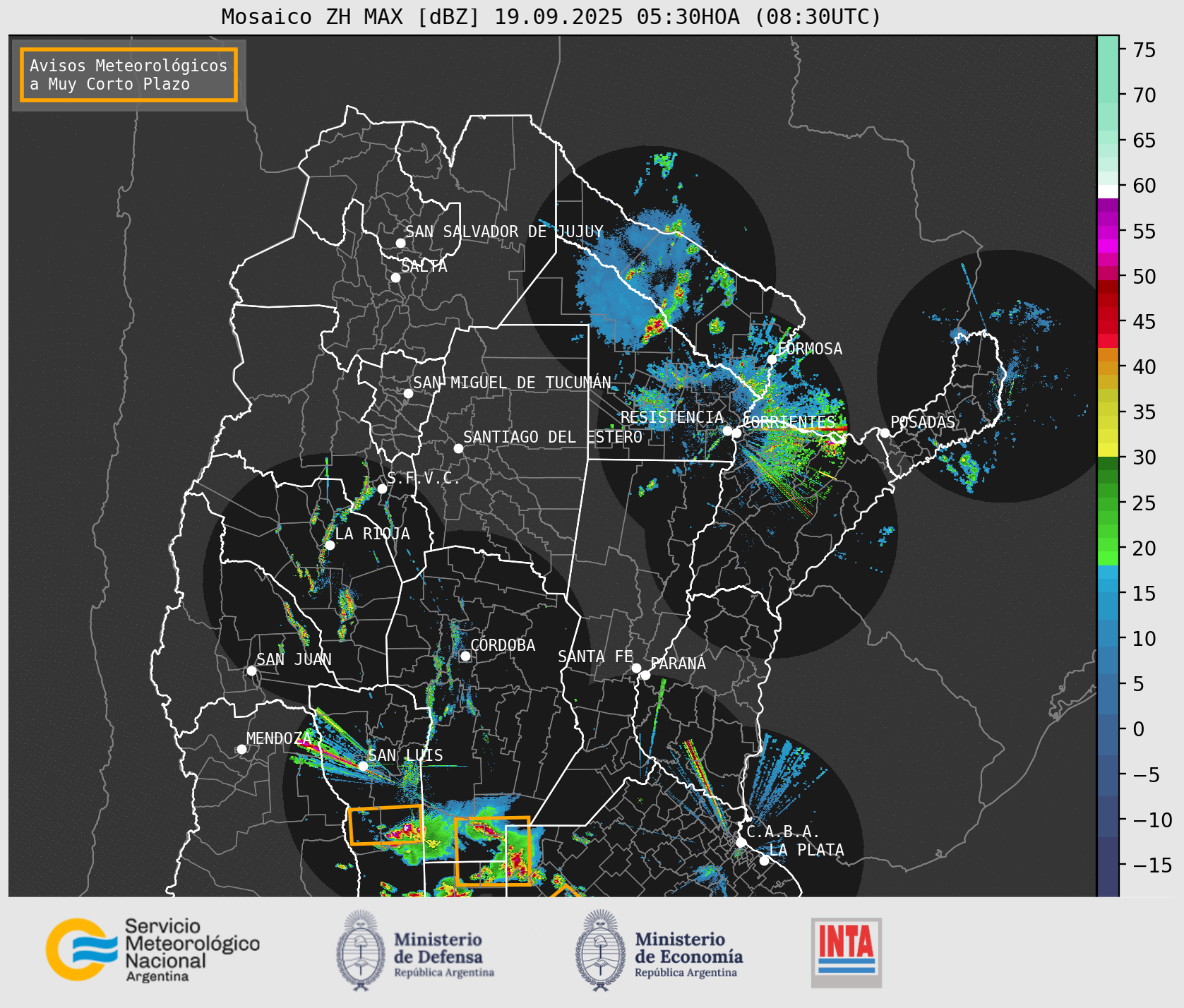Click the magenta 55 dBZ color band
1184x1008 pixels.
click(x=1108, y=232)
